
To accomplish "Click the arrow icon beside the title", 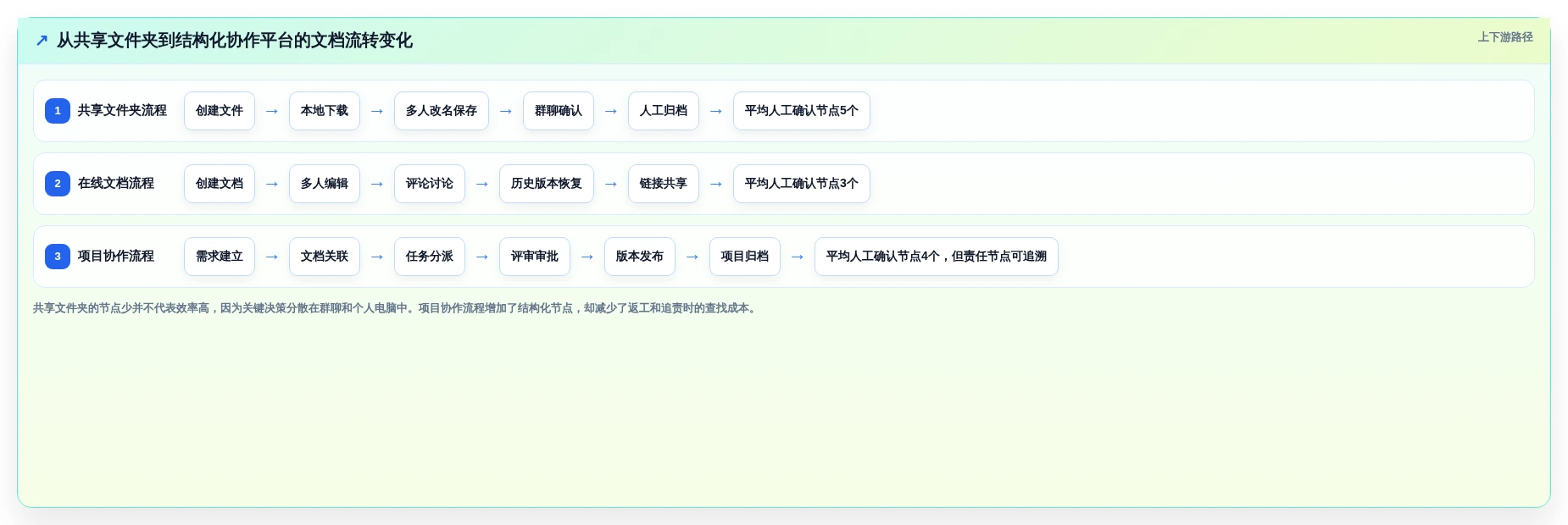I will pos(42,41).
